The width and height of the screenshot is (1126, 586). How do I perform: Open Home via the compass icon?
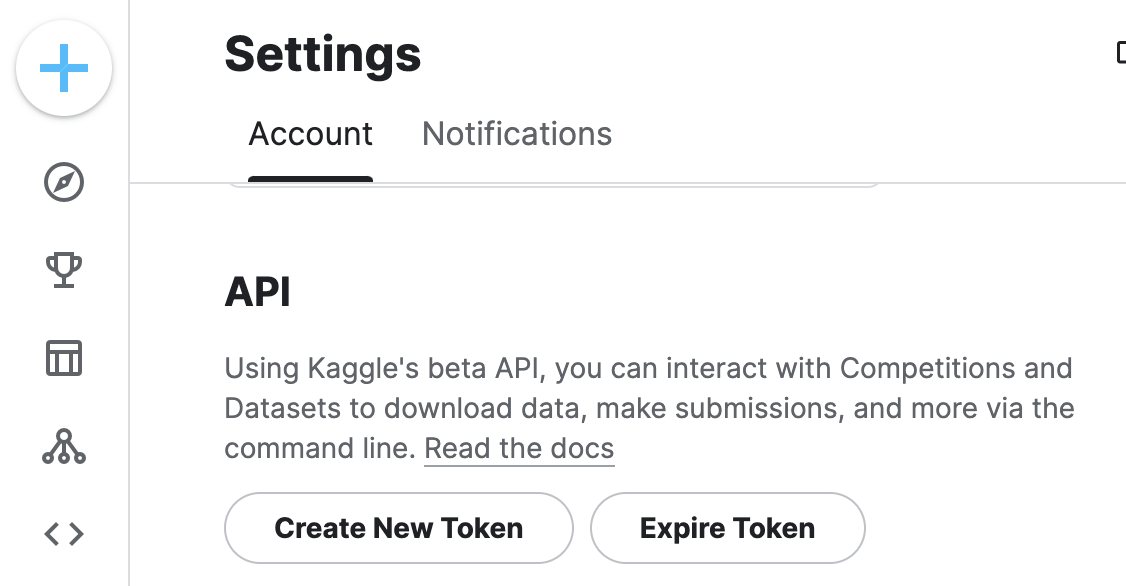pyautogui.click(x=64, y=183)
